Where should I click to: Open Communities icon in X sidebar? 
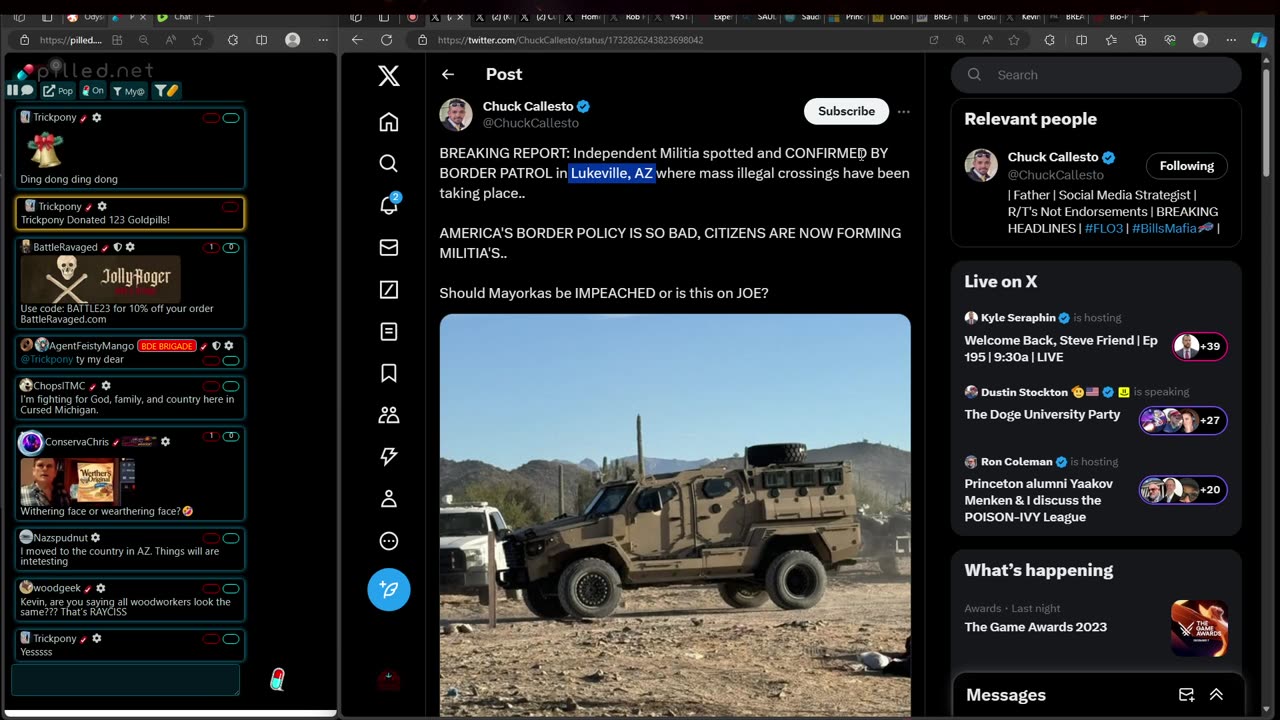point(389,414)
